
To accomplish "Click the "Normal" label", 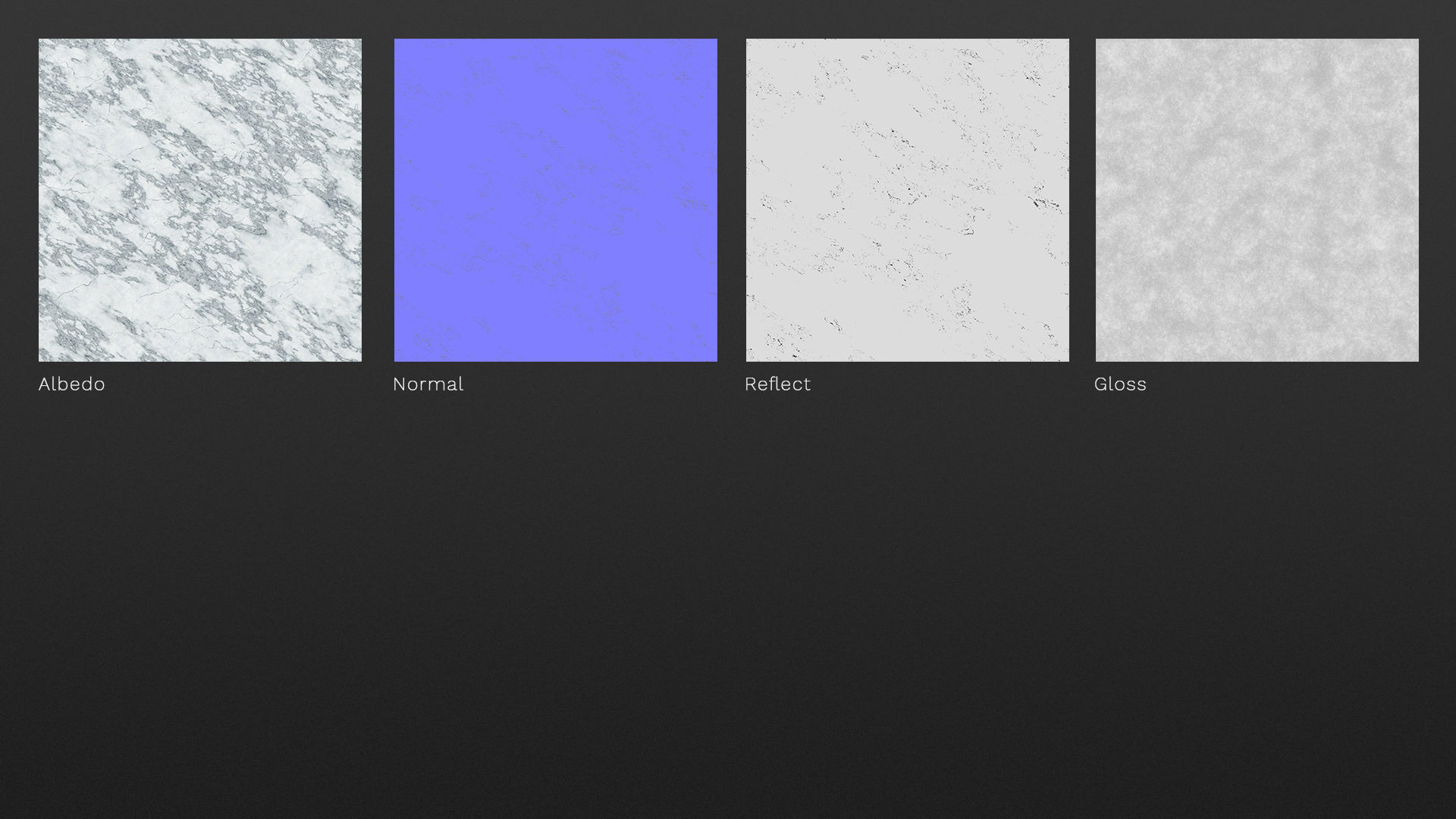I will (428, 384).
